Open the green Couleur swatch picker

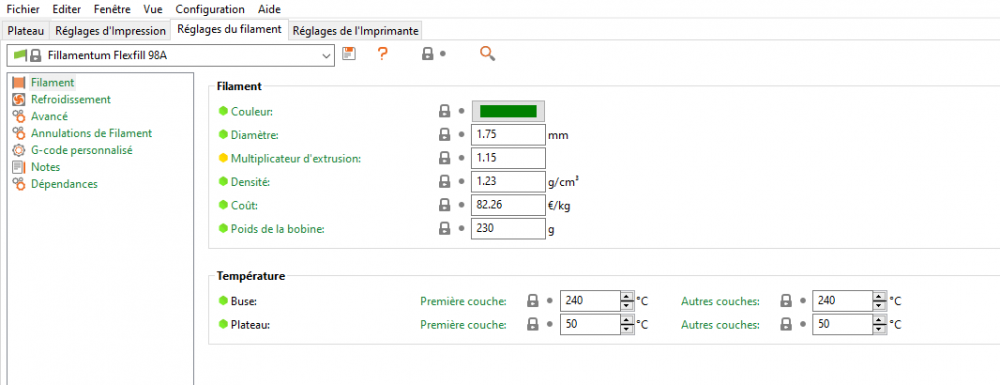tap(508, 112)
